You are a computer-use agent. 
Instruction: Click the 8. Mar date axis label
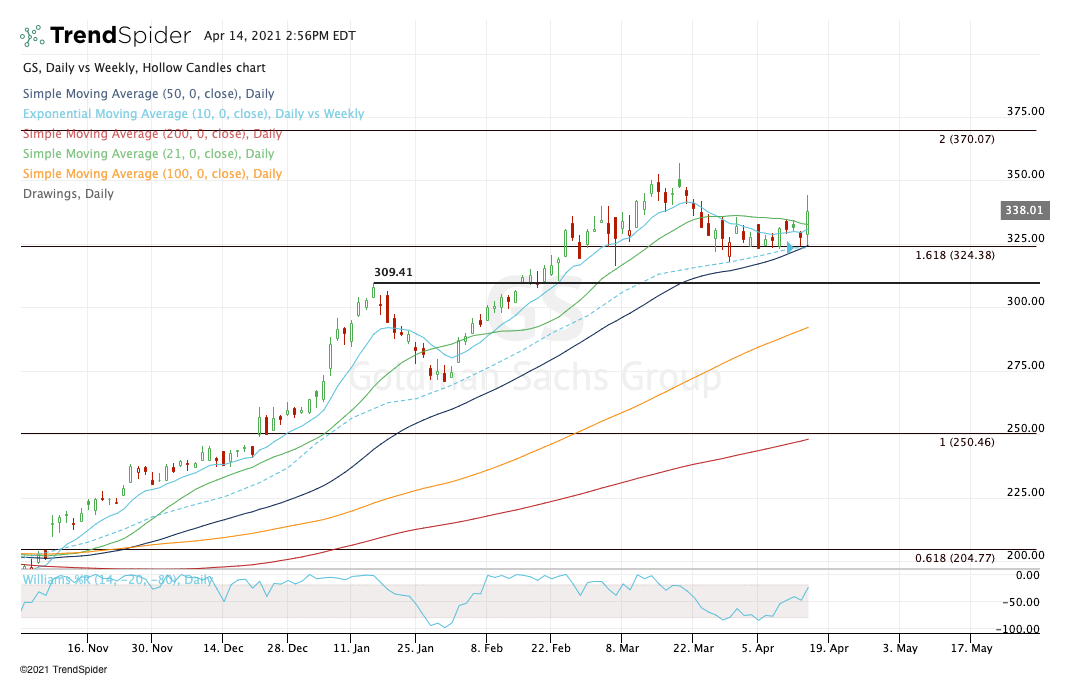pyautogui.click(x=622, y=648)
